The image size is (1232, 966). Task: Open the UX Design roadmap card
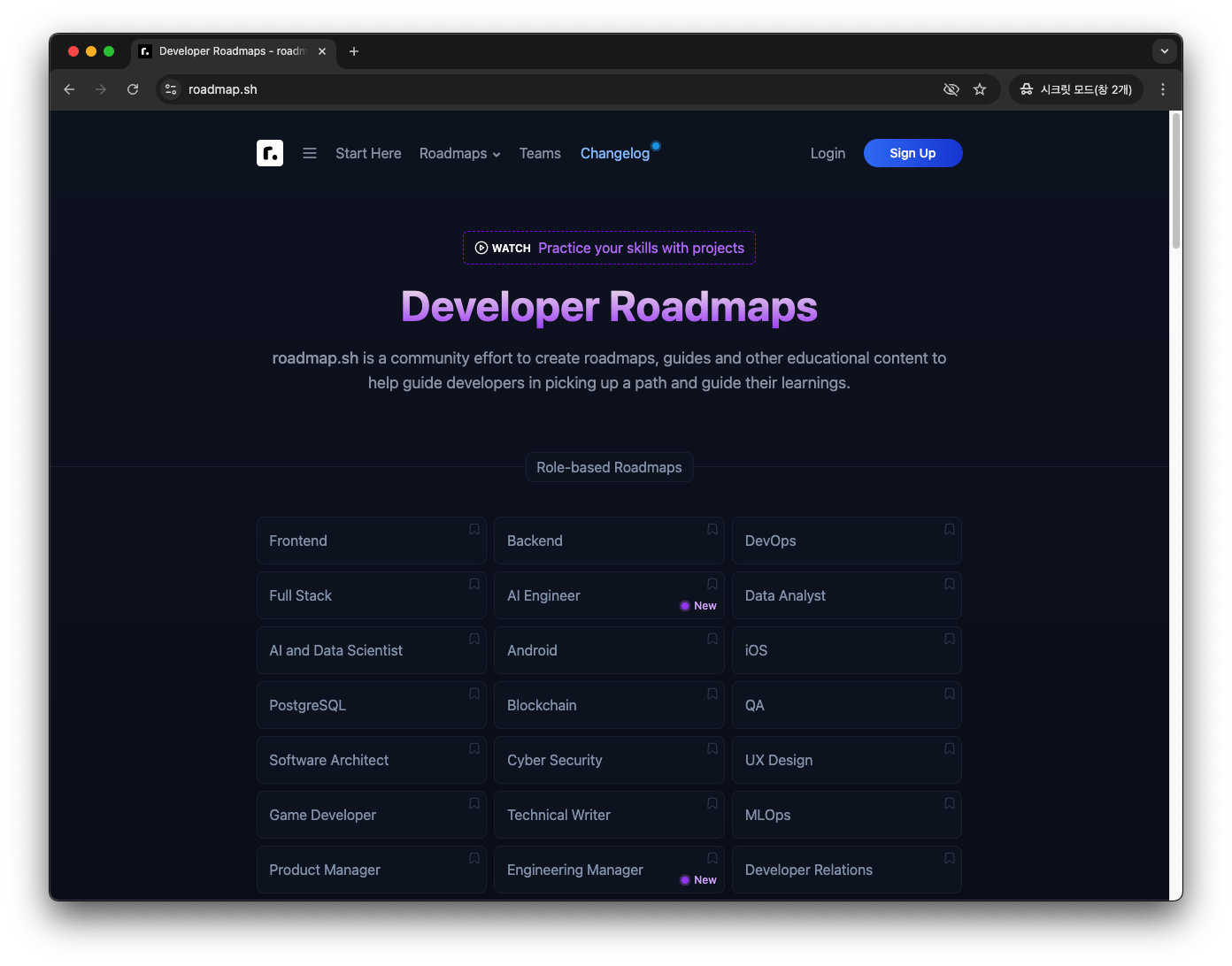pyautogui.click(x=847, y=760)
